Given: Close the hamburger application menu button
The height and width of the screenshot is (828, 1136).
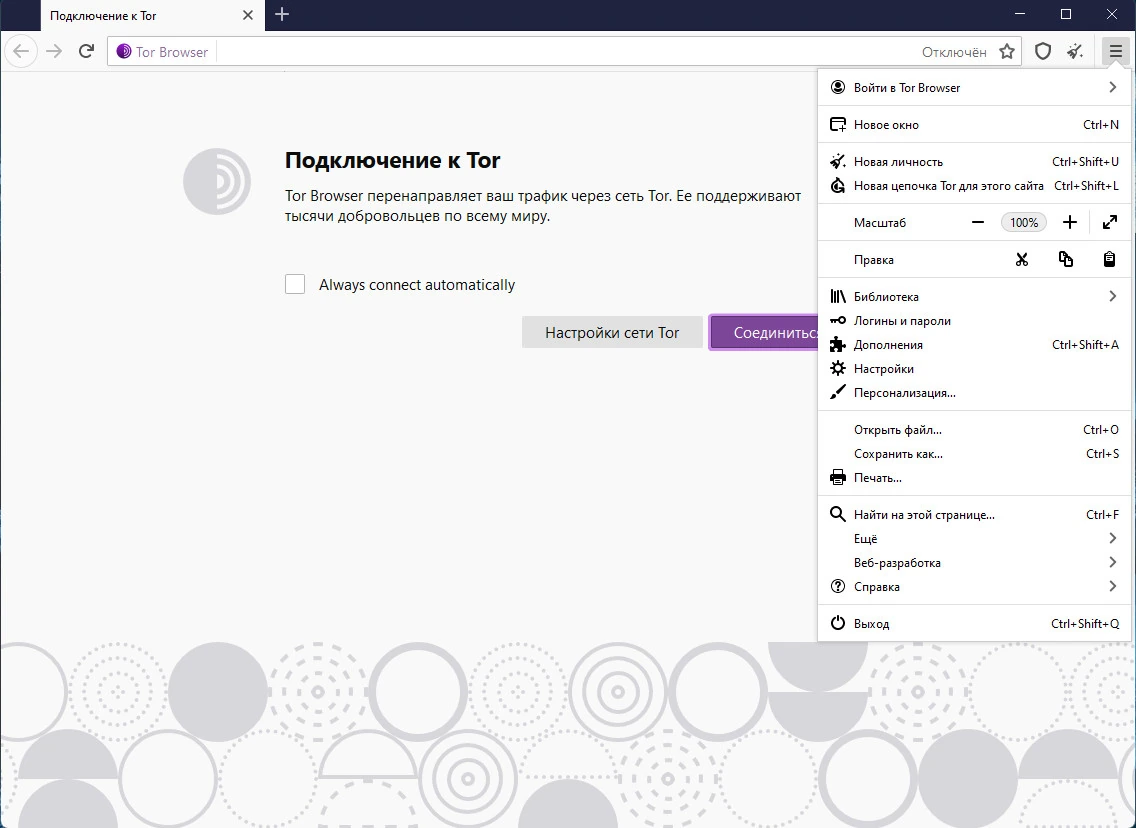Looking at the screenshot, I should coord(1115,51).
